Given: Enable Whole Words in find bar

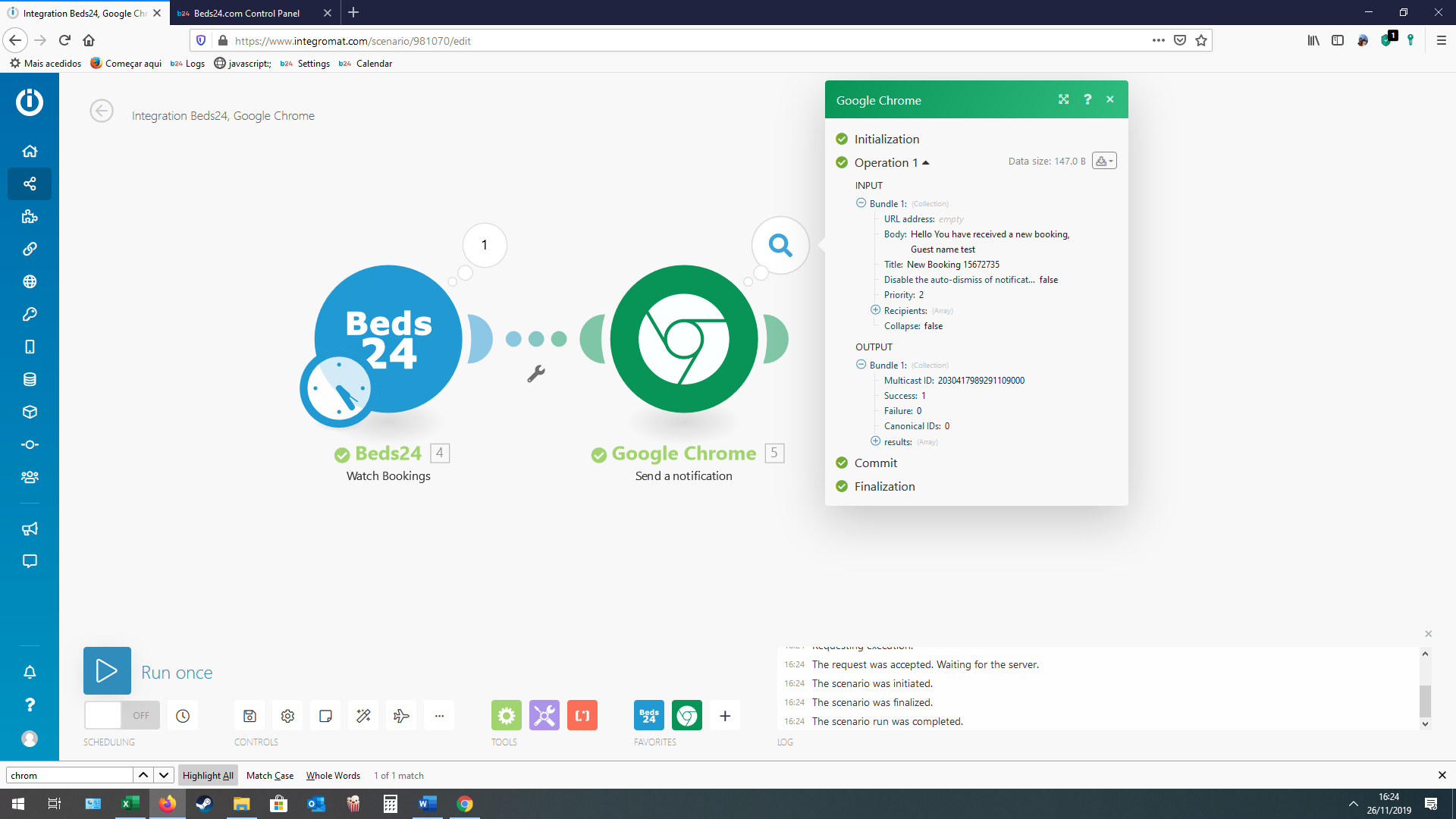Looking at the screenshot, I should coord(333,775).
